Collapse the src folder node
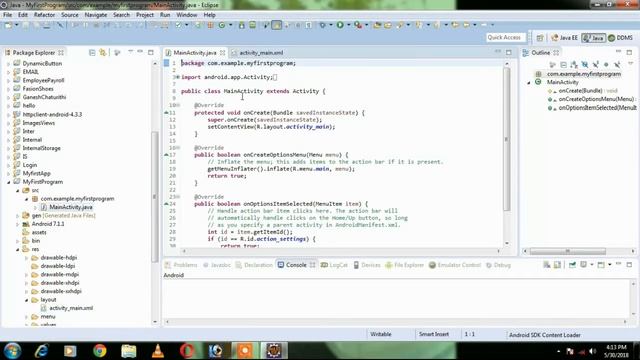Viewport: 640px width, 360px height. pyautogui.click(x=18, y=191)
